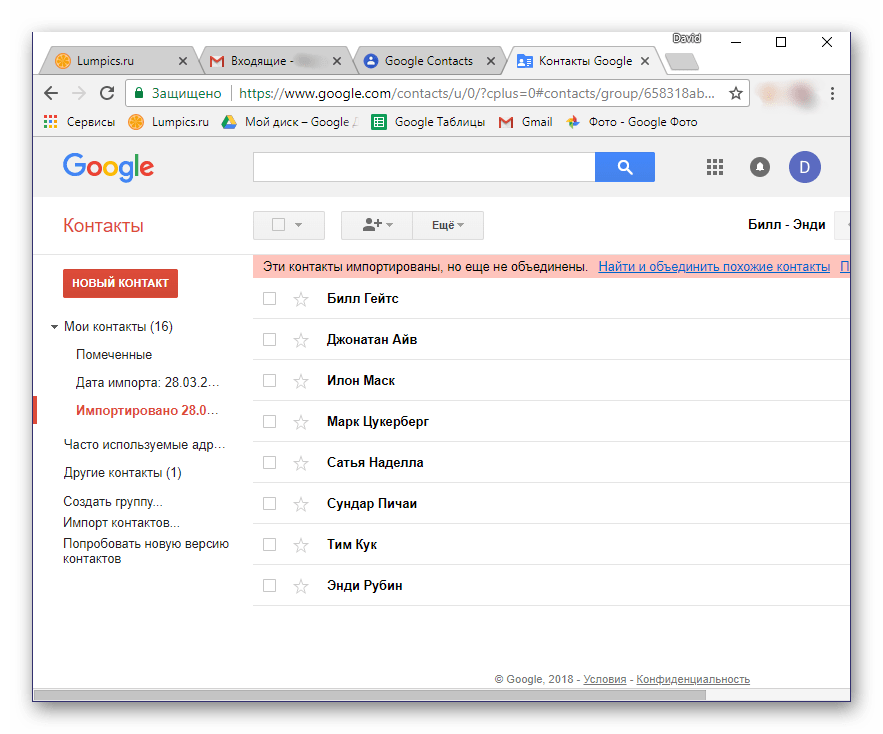Viewport: 883px width, 734px height.
Task: Click the НОВЫЙ КОНТАКТ button
Action: tap(120, 283)
